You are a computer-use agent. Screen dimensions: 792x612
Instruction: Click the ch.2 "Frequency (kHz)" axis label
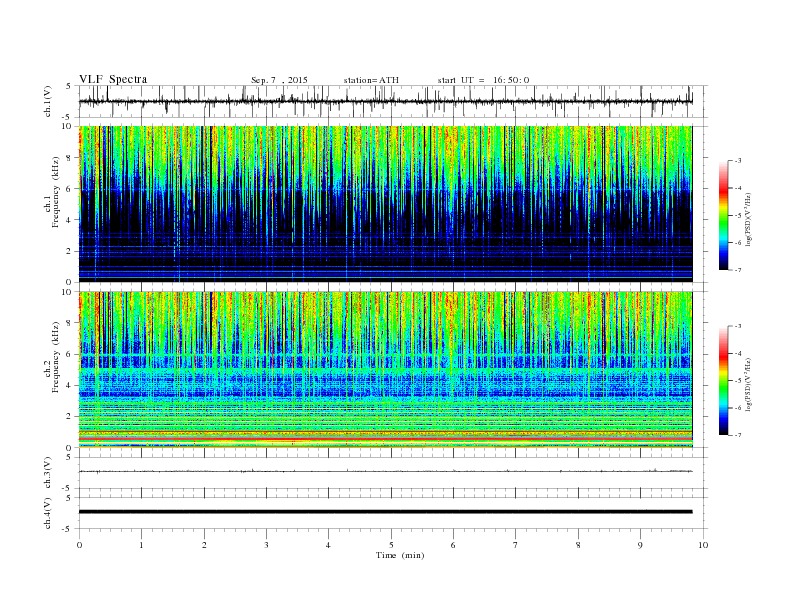pos(56,356)
